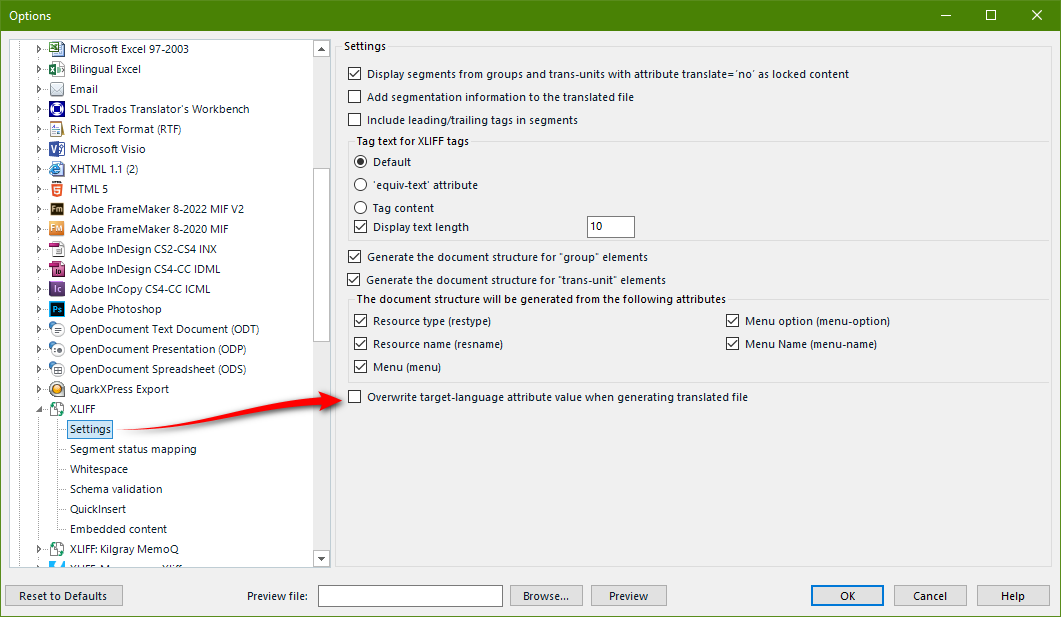Image resolution: width=1061 pixels, height=617 pixels.
Task: Open the Schema validation page
Action: 116,489
